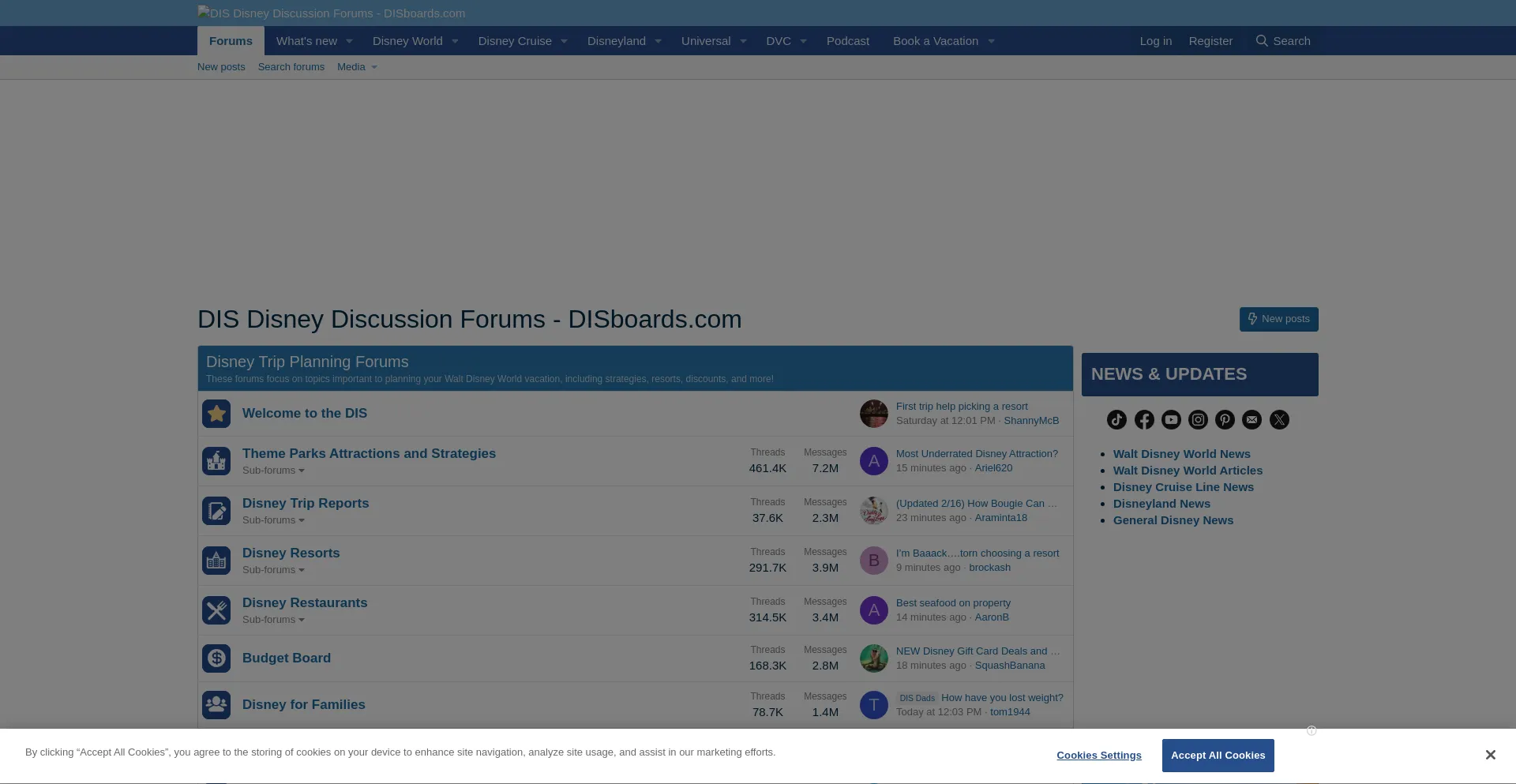This screenshot has width=1516, height=784.
Task: Click the DIS Disney Discussion Forums logo
Action: tap(331, 13)
